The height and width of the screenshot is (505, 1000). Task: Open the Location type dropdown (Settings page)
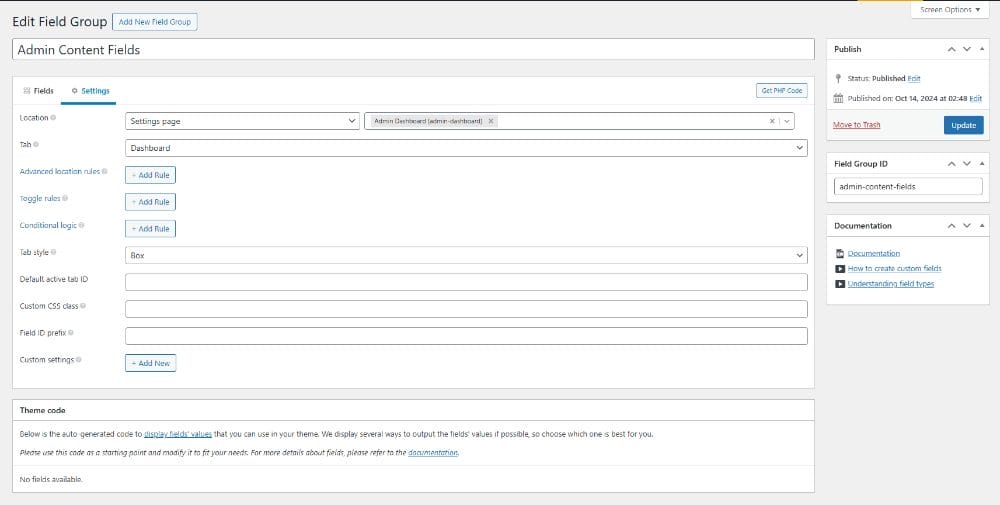242,121
